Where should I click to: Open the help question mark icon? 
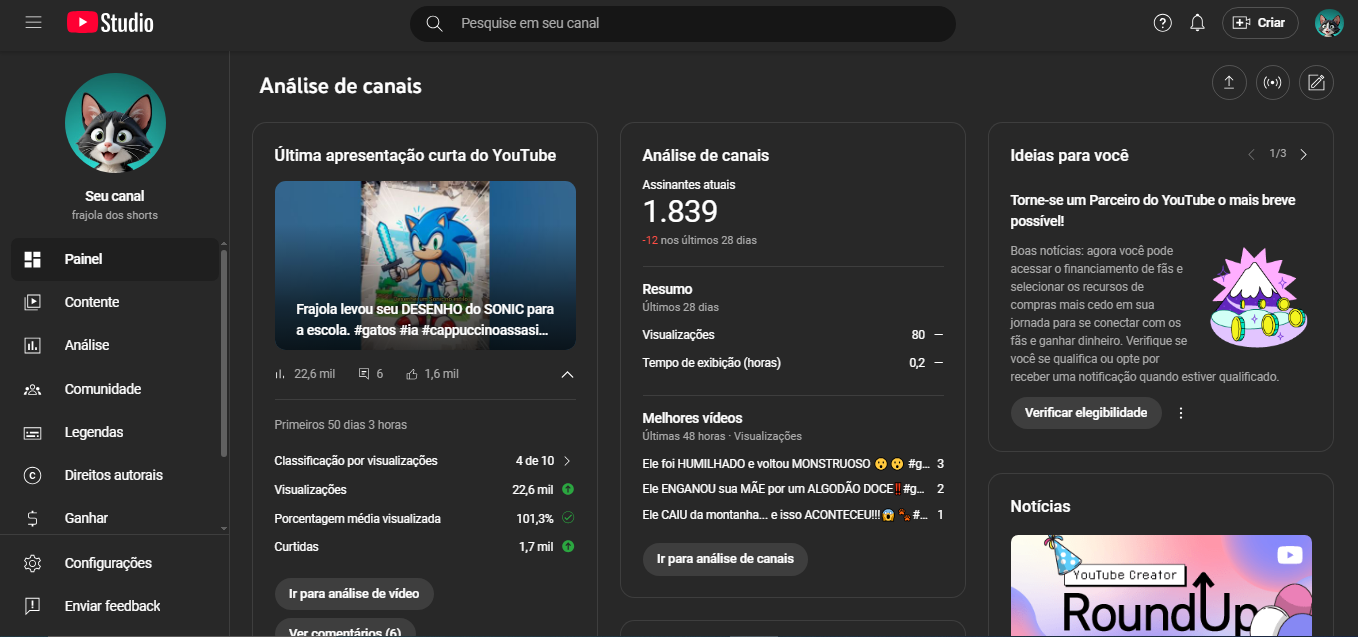[x=1162, y=23]
